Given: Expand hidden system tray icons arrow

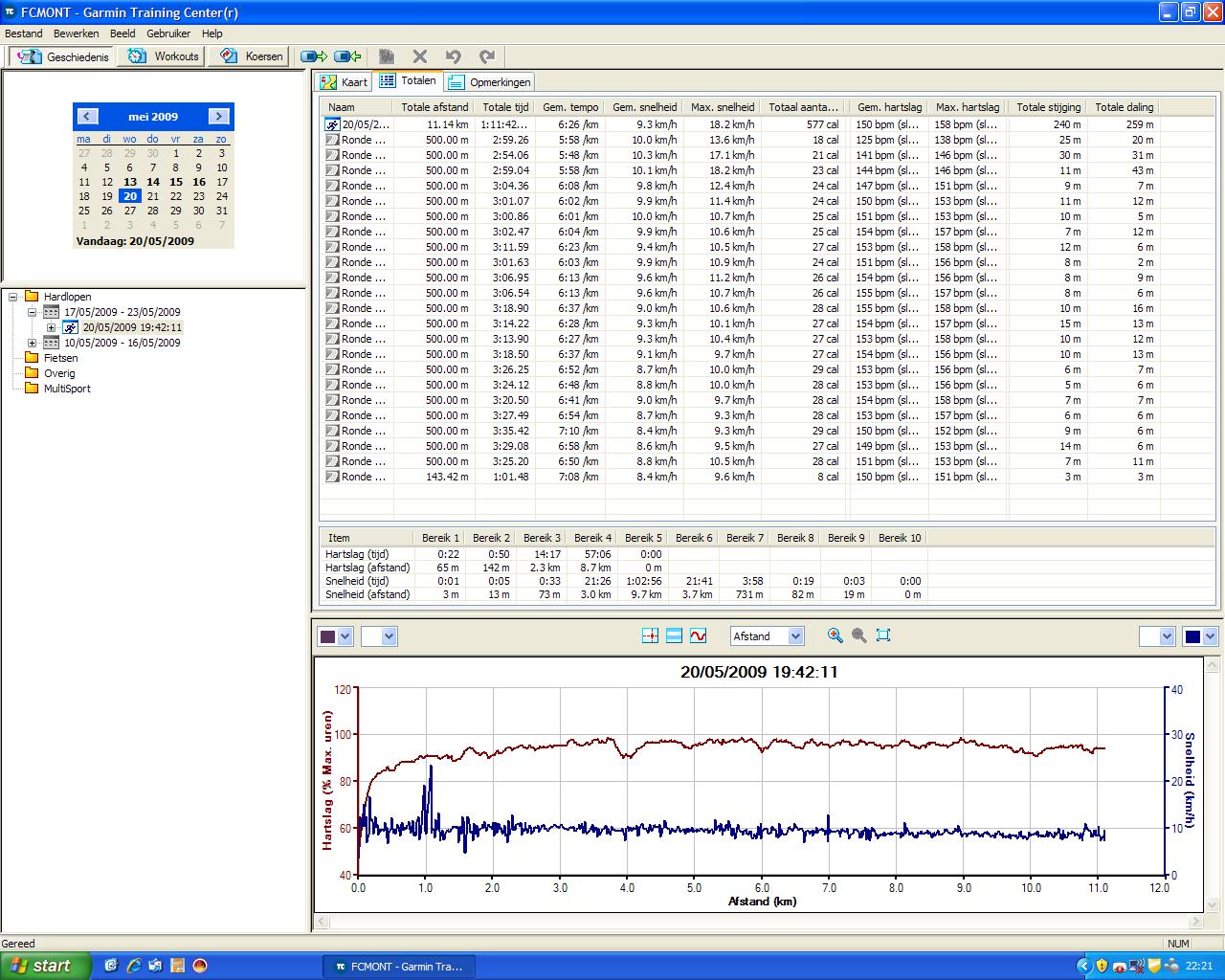Looking at the screenshot, I should [1083, 967].
